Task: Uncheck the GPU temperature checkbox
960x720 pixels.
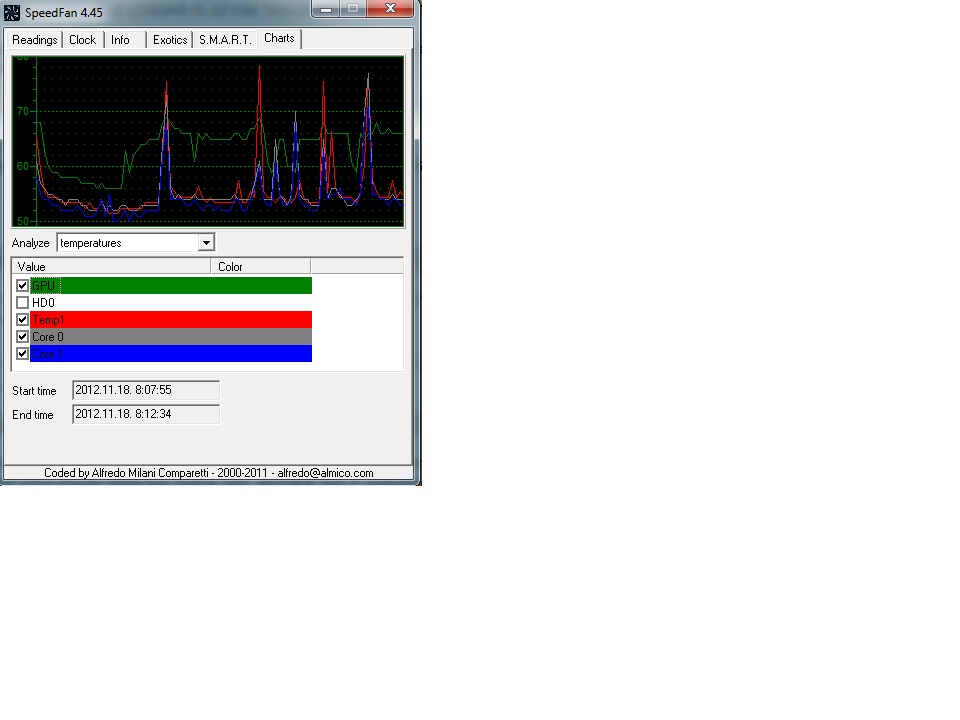Action: click(23, 285)
